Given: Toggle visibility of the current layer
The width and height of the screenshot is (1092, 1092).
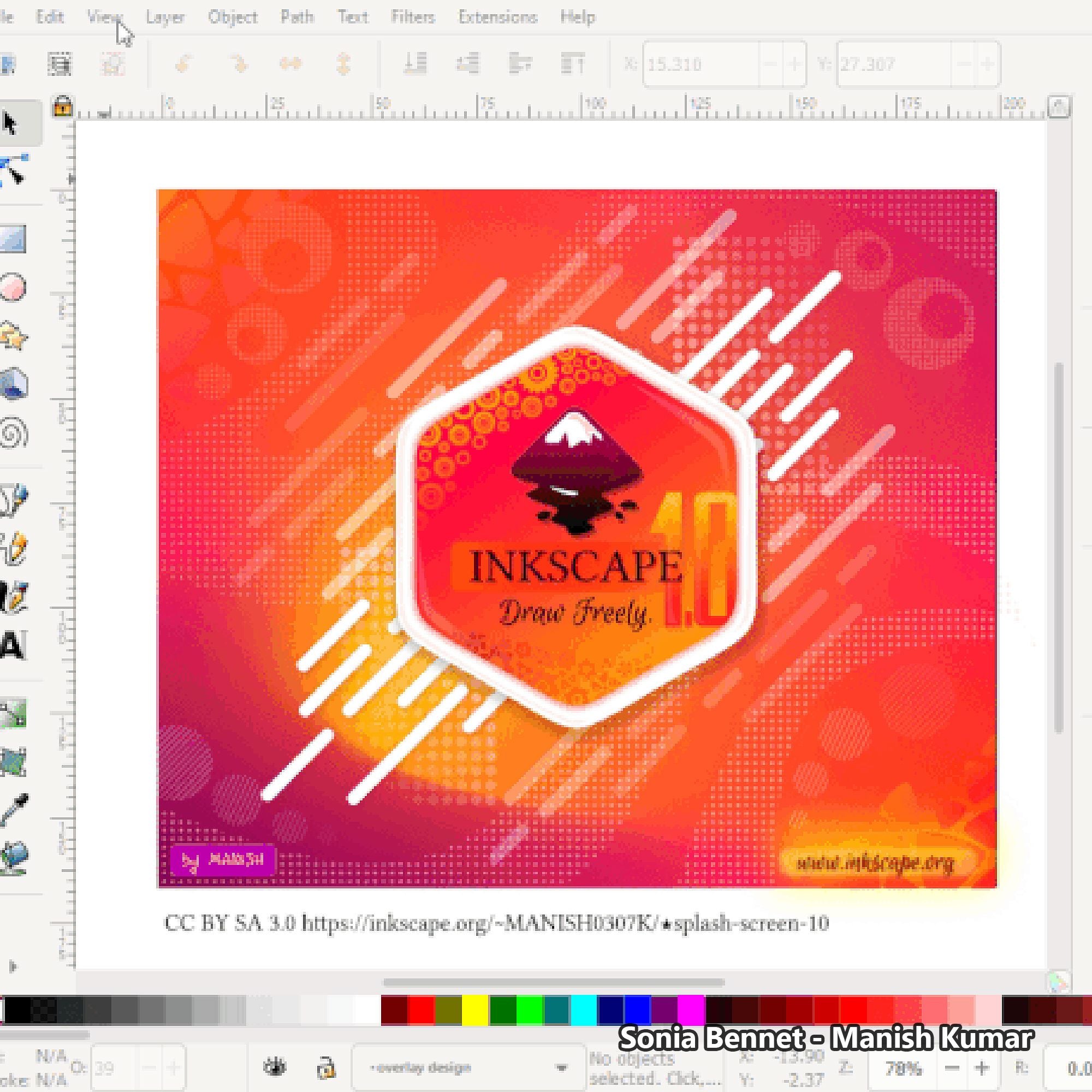Looking at the screenshot, I should (276, 1067).
